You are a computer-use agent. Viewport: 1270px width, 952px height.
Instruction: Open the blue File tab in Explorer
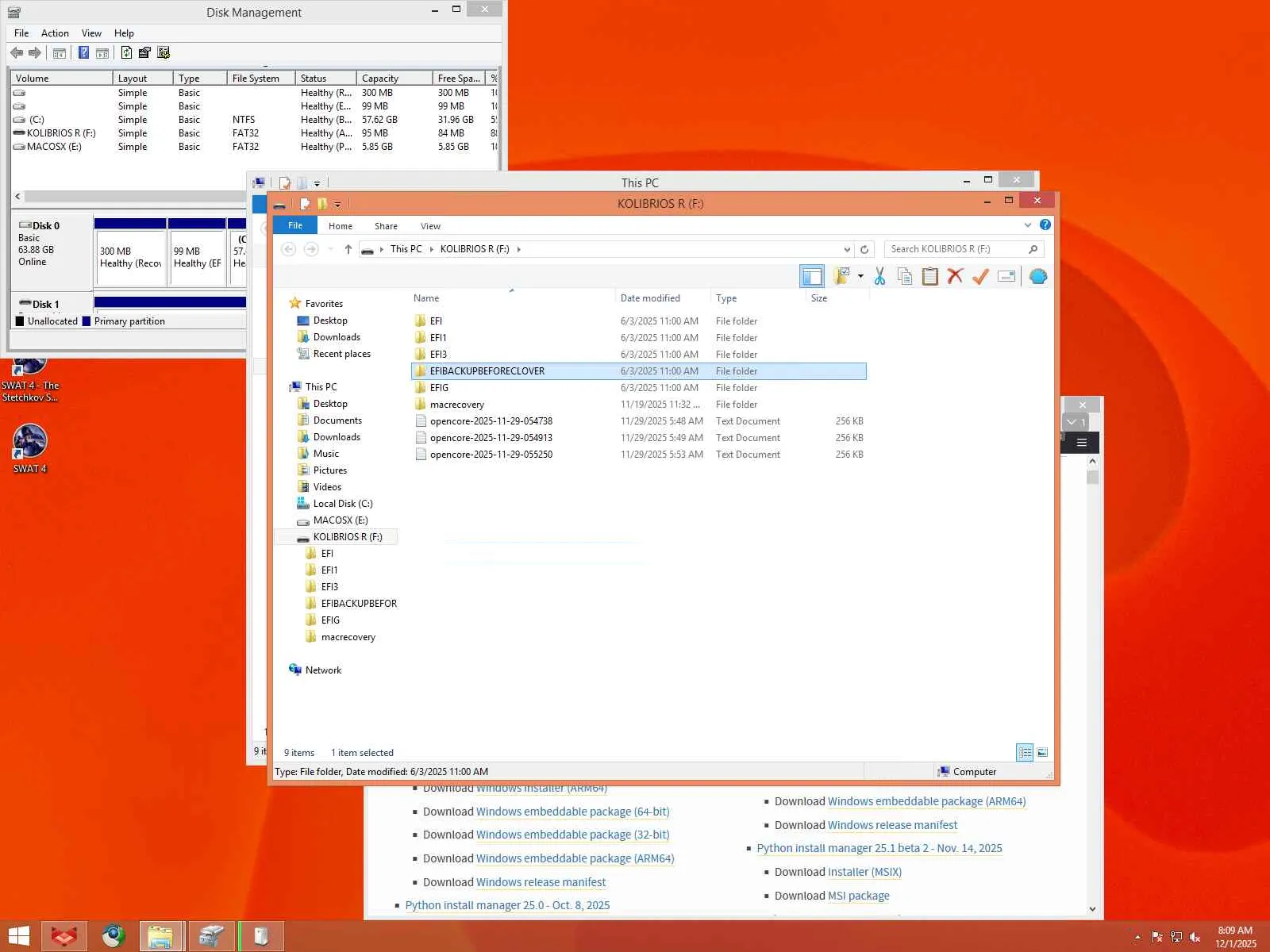click(295, 225)
